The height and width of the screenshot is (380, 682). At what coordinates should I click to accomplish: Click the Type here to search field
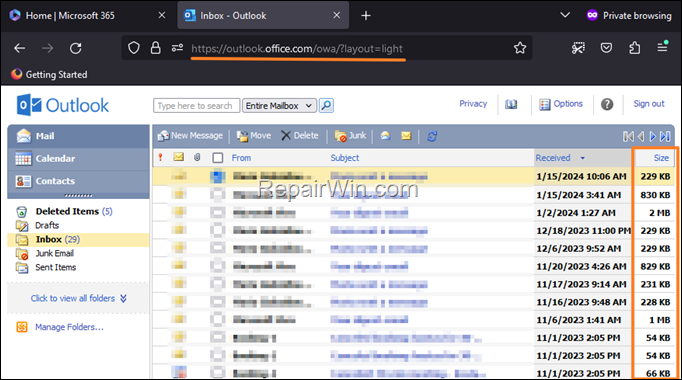point(196,106)
